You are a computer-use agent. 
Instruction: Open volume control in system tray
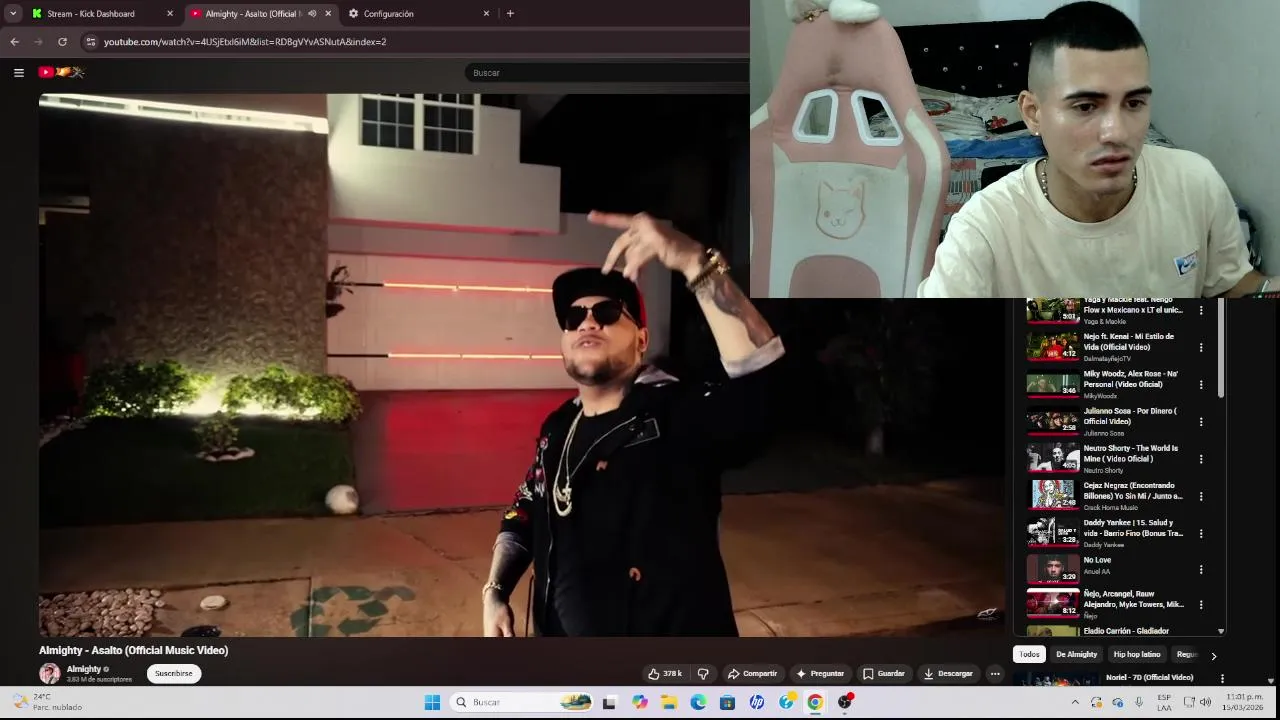[x=1204, y=702]
